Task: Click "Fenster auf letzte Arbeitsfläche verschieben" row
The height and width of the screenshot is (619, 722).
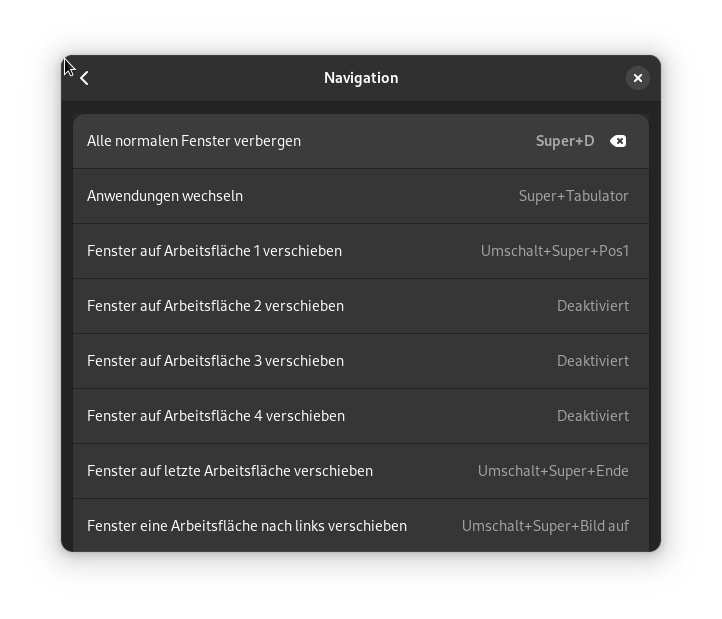Action: click(x=230, y=471)
